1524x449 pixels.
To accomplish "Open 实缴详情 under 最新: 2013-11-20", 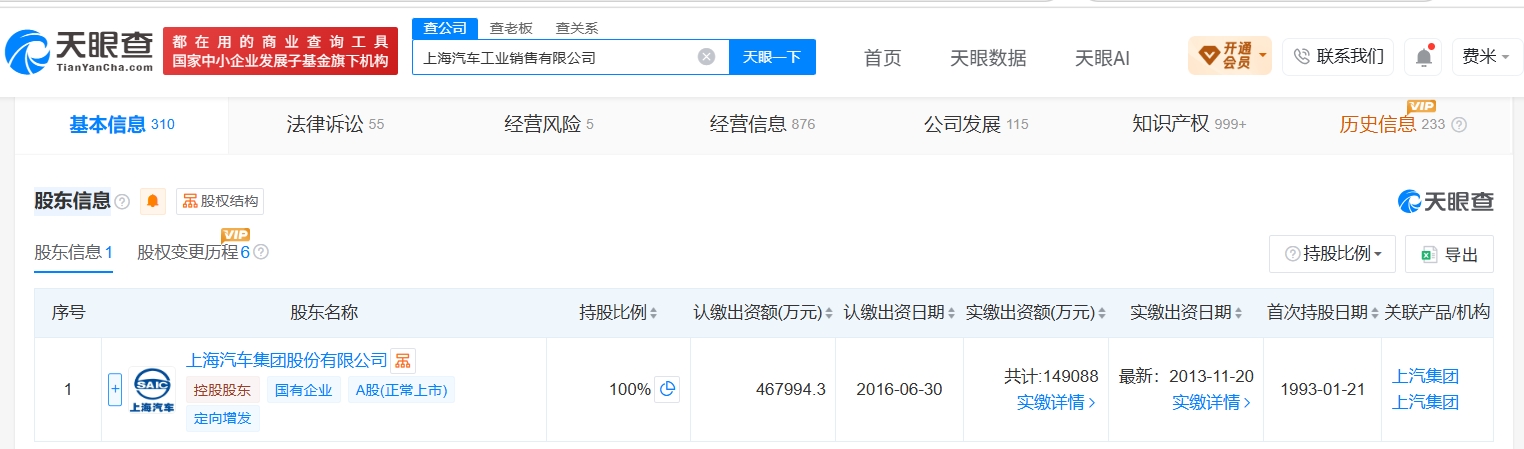I will tap(1211, 402).
